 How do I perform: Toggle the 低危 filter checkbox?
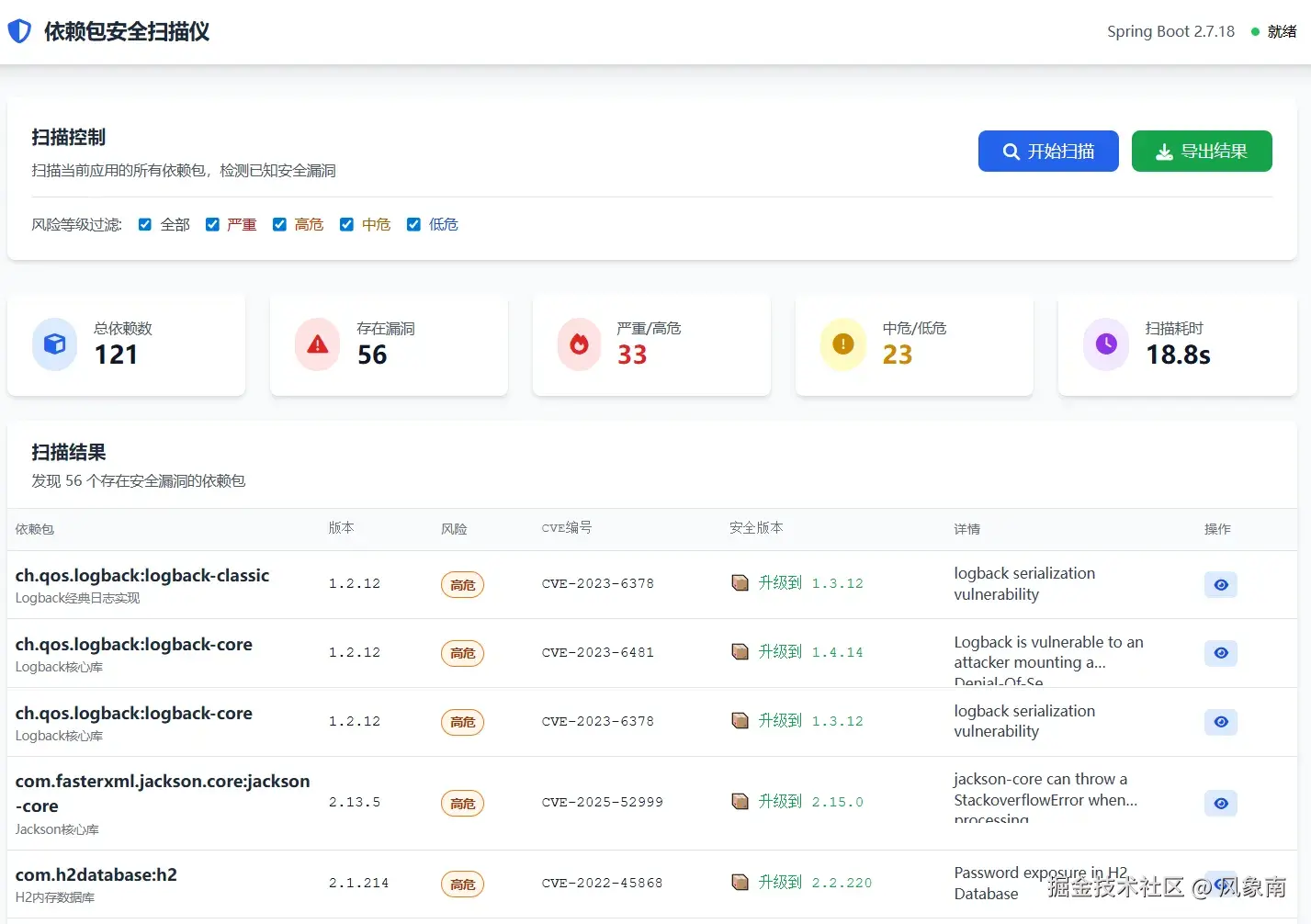tap(413, 225)
